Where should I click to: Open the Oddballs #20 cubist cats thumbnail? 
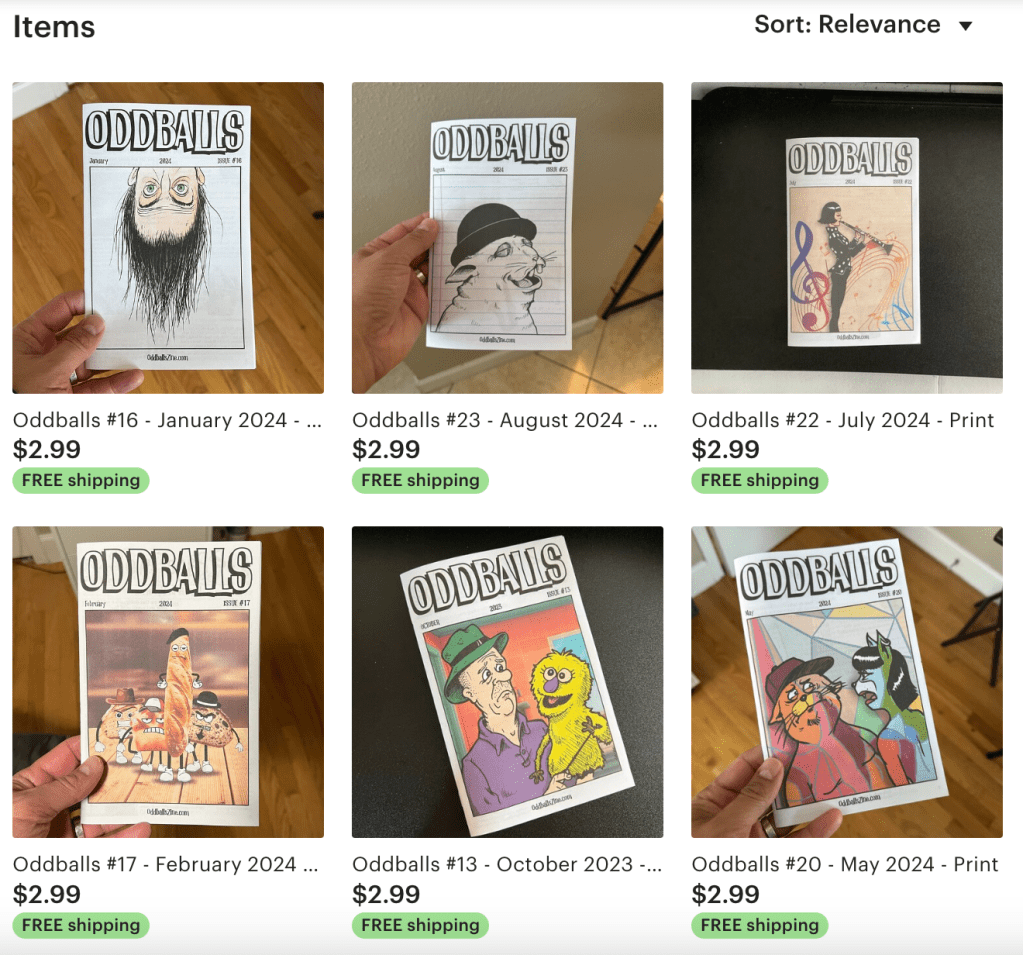coord(847,682)
